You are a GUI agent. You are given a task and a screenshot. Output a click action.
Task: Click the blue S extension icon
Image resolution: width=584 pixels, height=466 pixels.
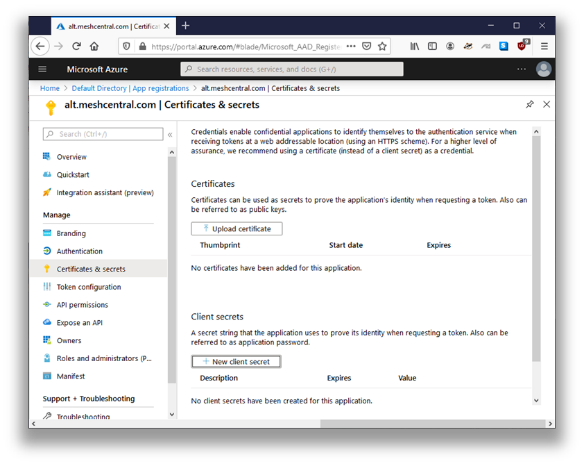504,46
